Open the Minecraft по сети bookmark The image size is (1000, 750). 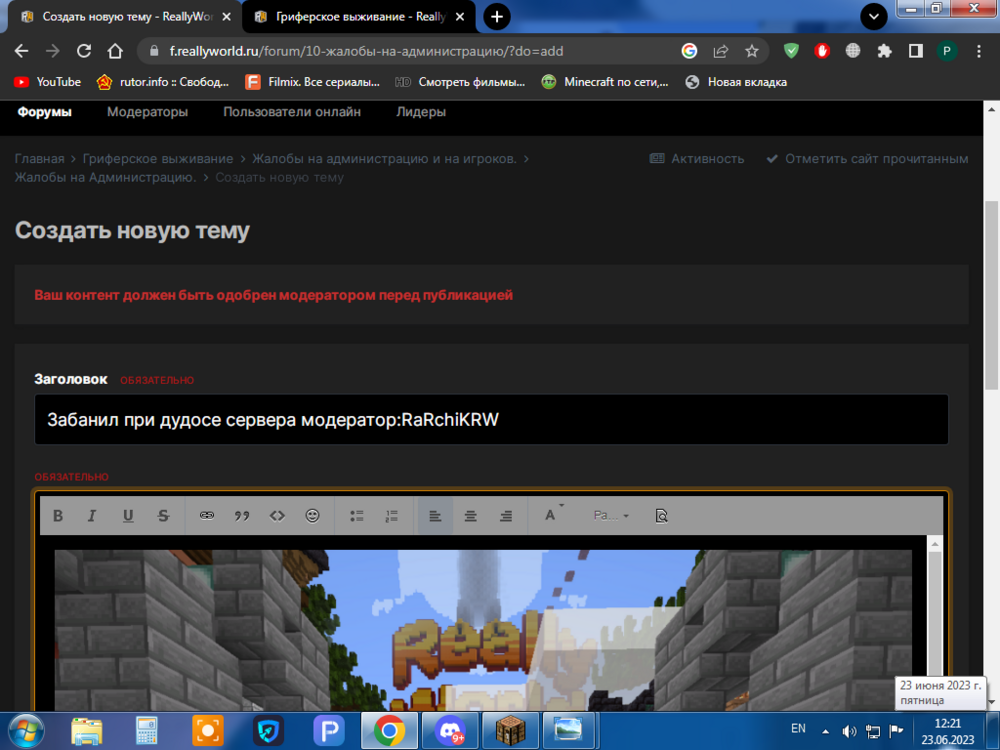605,82
